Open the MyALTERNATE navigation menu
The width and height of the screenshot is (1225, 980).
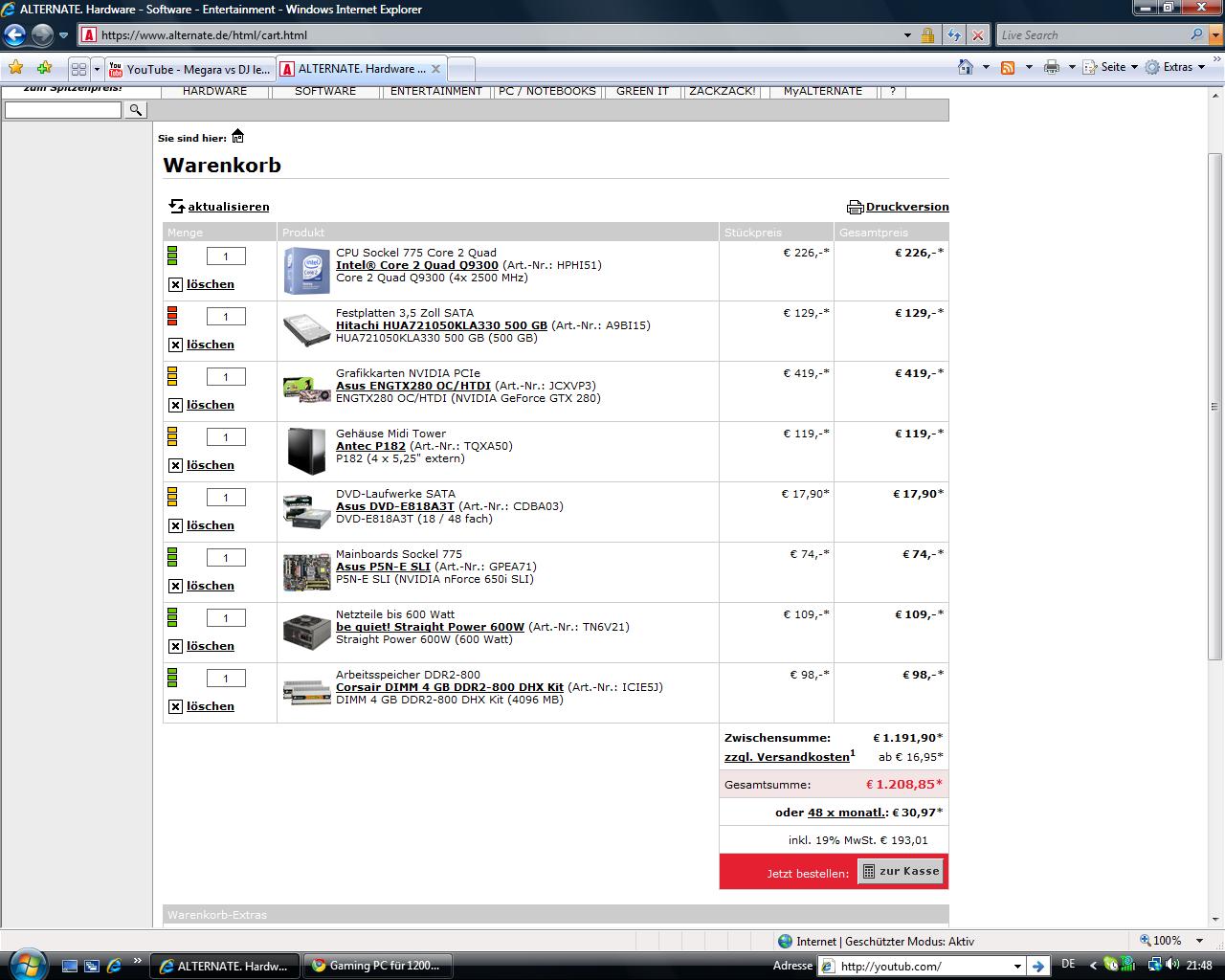[823, 91]
